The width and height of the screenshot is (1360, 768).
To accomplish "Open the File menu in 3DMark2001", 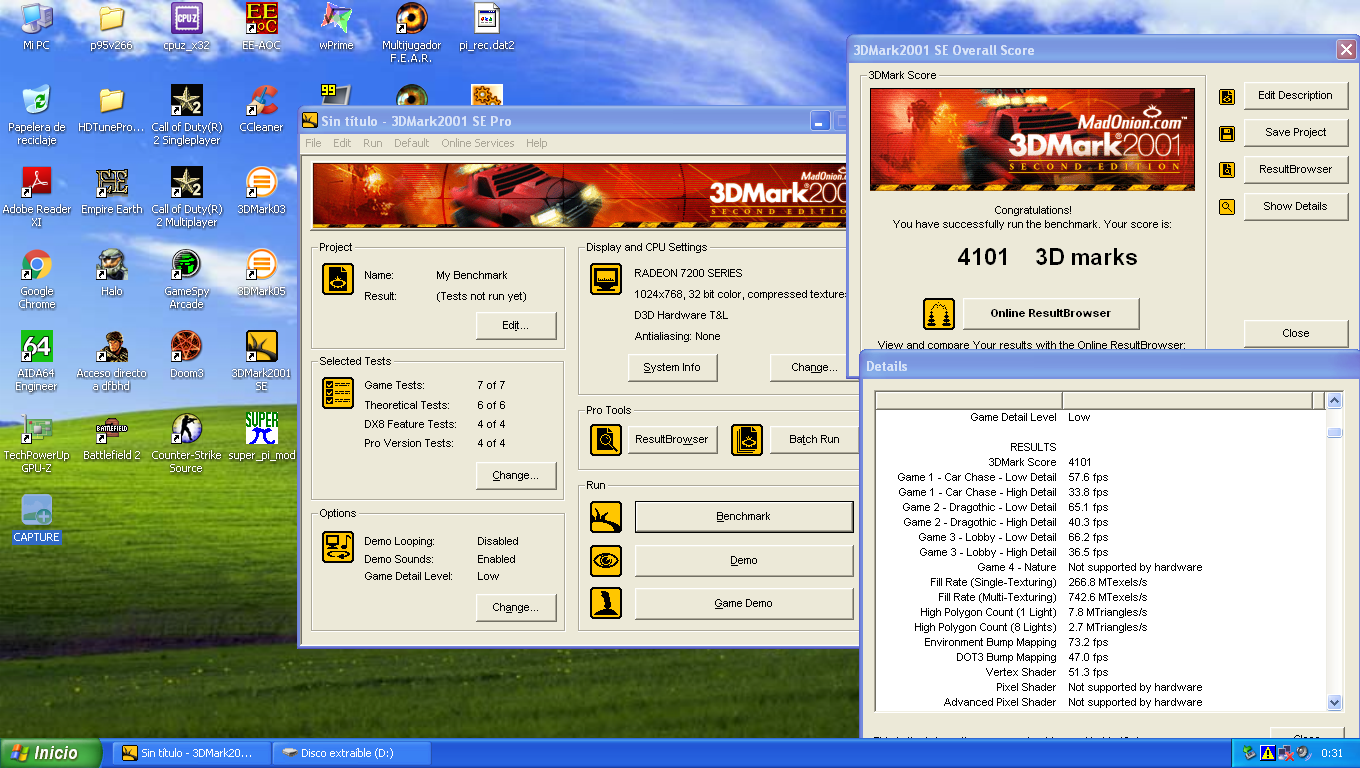I will click(313, 143).
